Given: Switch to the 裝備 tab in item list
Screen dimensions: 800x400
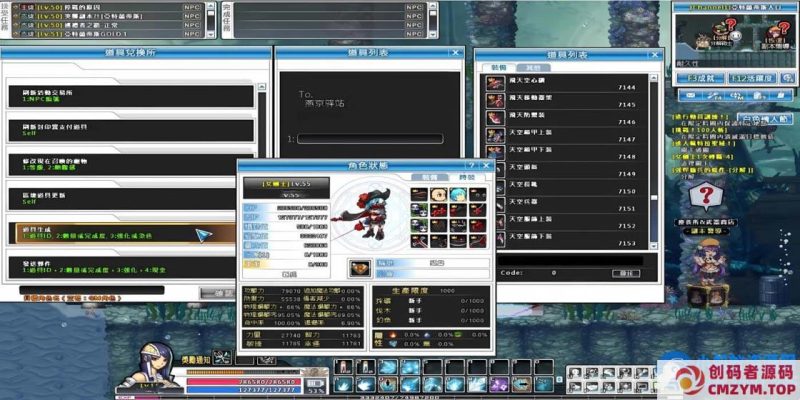Looking at the screenshot, I should pyautogui.click(x=497, y=68).
